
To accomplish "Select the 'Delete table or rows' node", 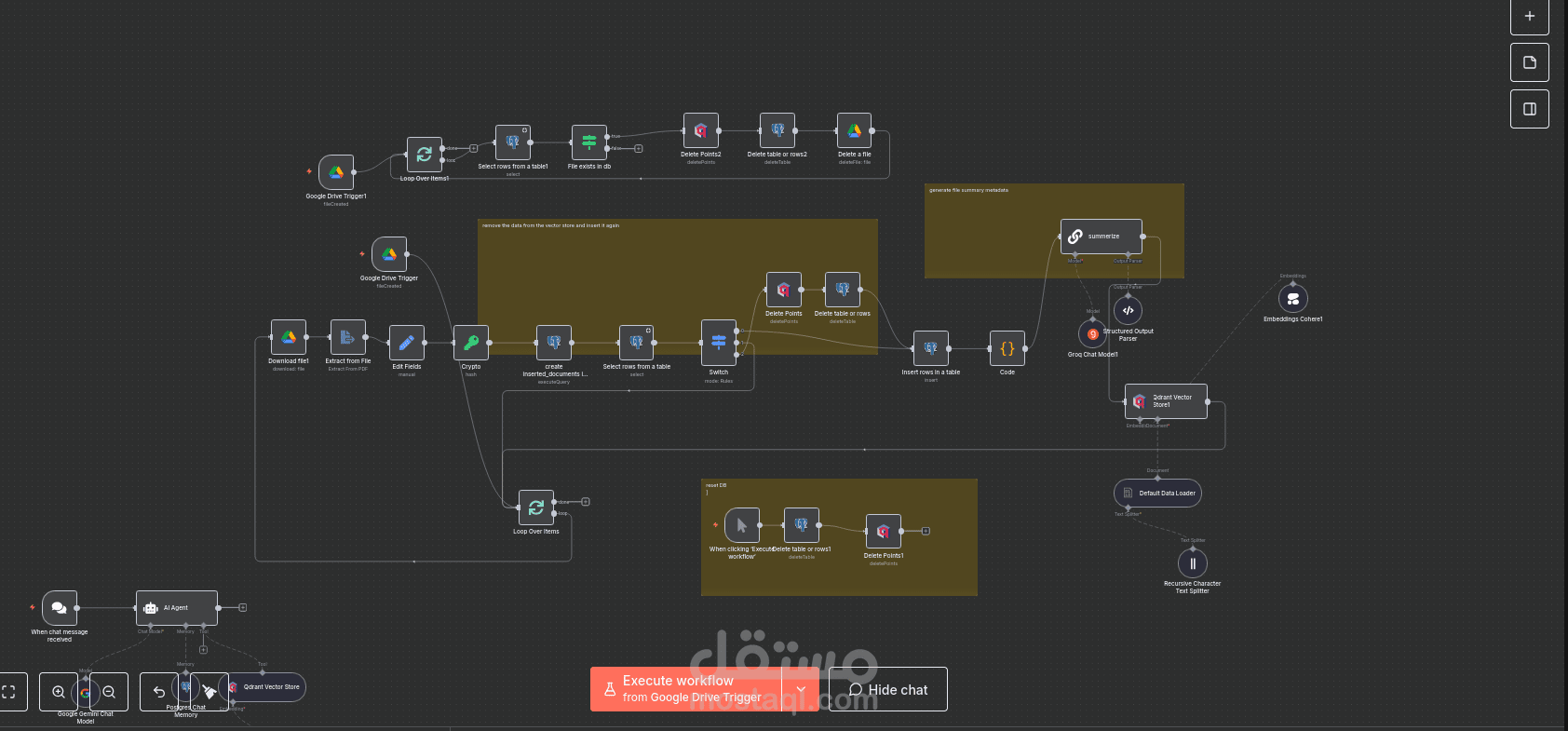I will (843, 290).
